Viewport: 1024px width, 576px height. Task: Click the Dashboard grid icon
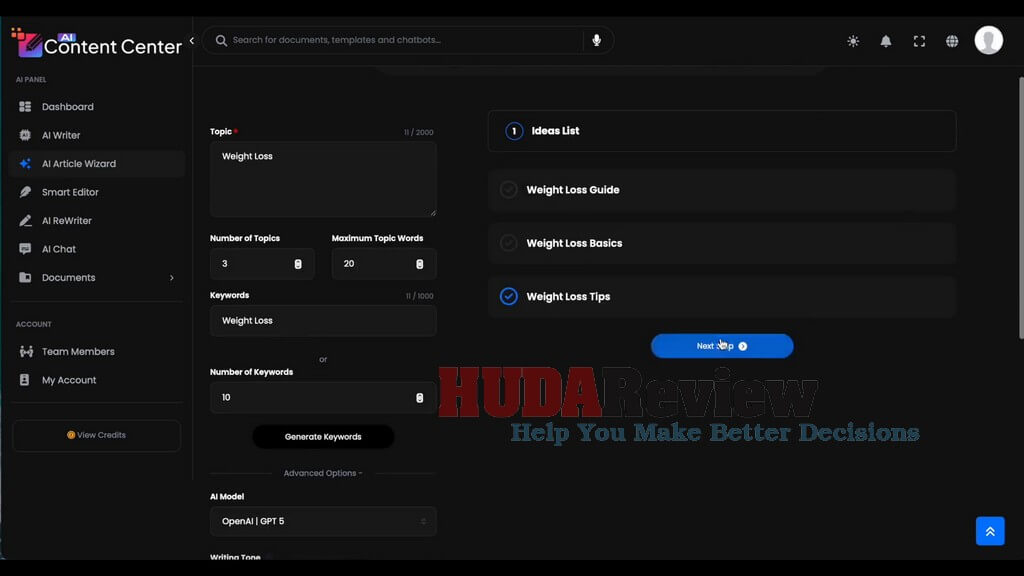[25, 106]
